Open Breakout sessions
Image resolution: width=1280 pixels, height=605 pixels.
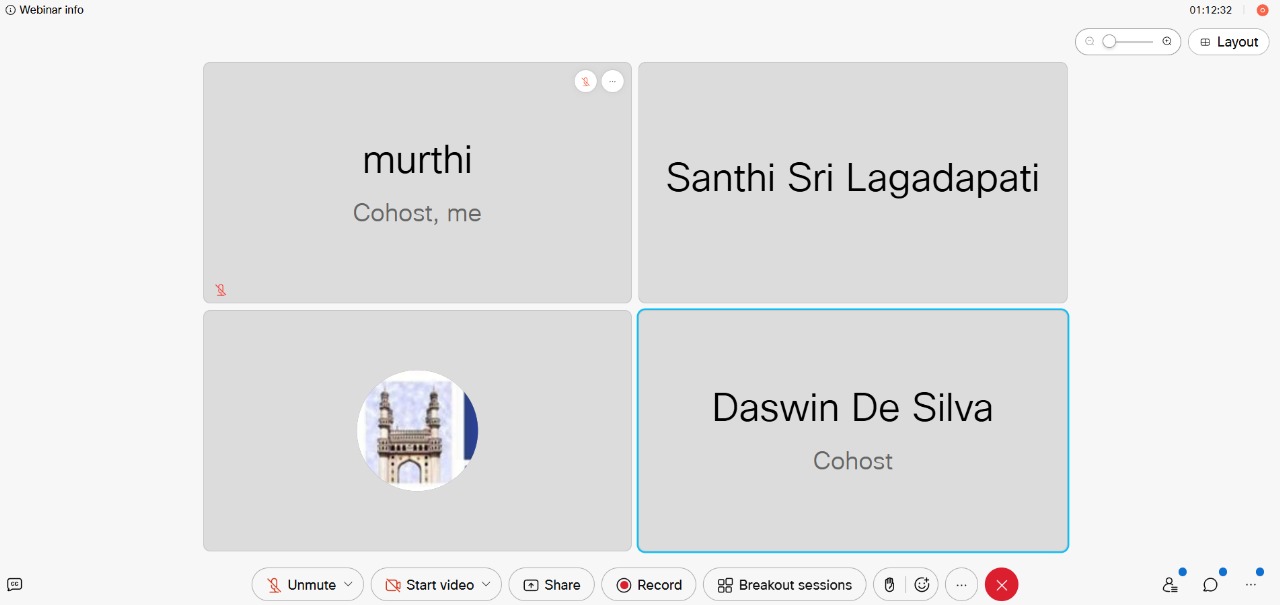[x=784, y=585]
